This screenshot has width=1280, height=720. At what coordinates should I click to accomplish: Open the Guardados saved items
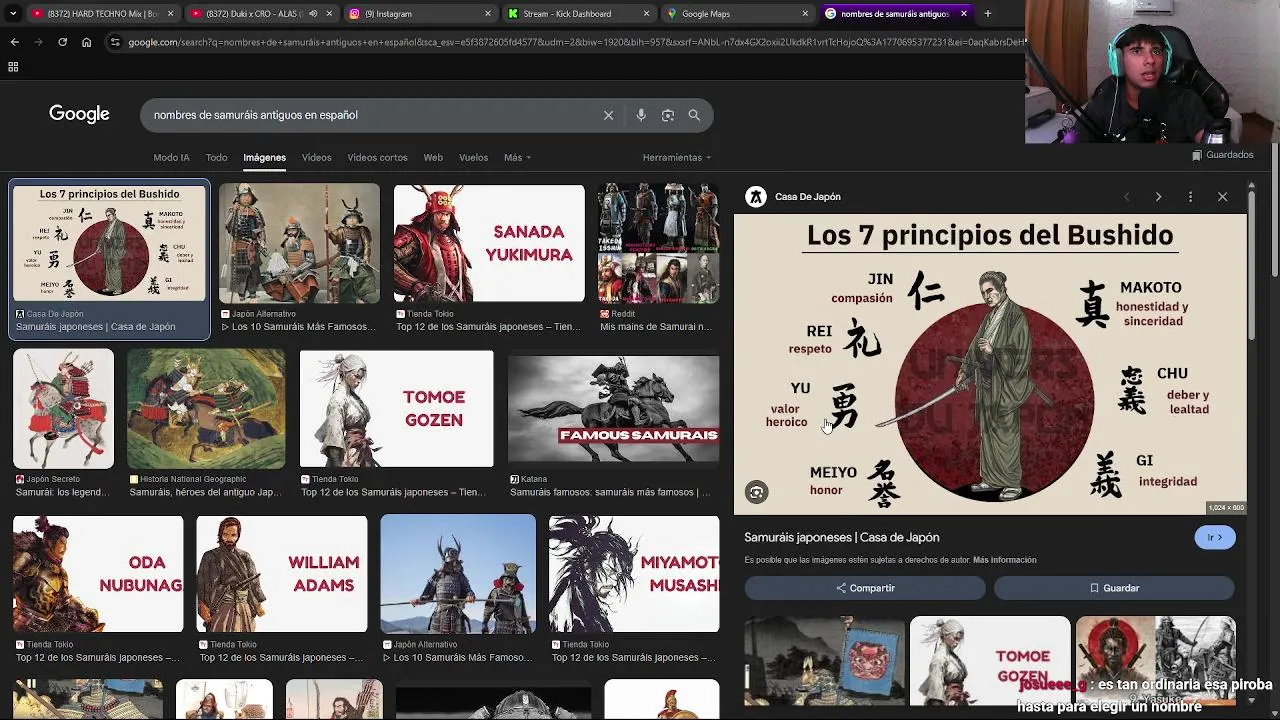click(1222, 155)
